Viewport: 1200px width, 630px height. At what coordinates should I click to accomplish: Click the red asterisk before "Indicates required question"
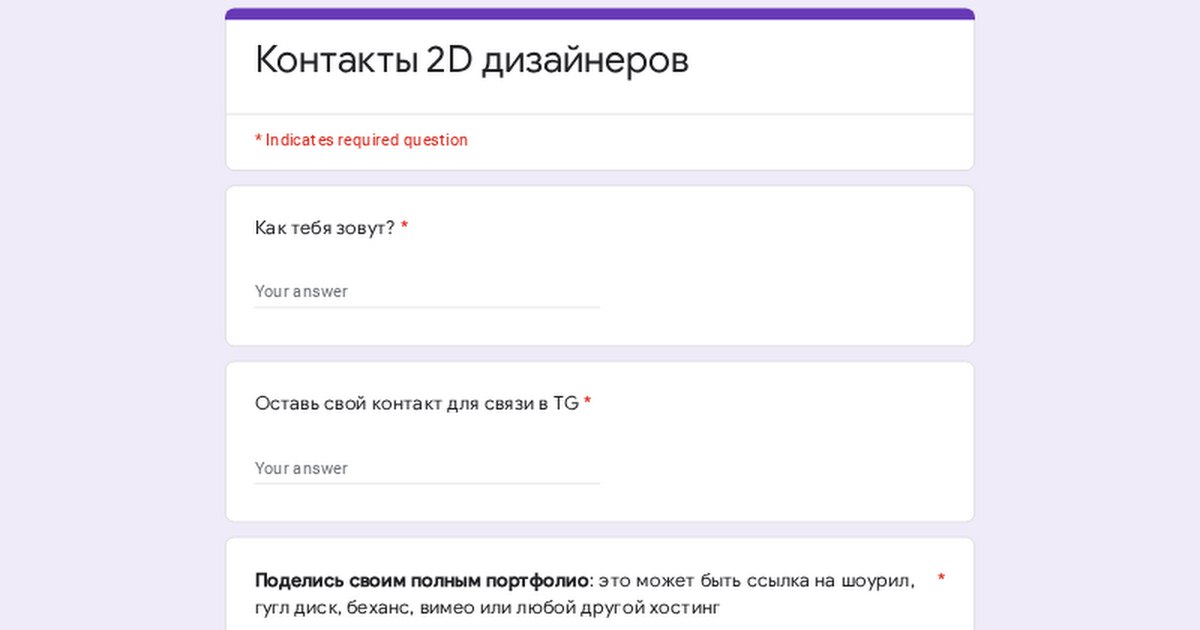coord(258,141)
